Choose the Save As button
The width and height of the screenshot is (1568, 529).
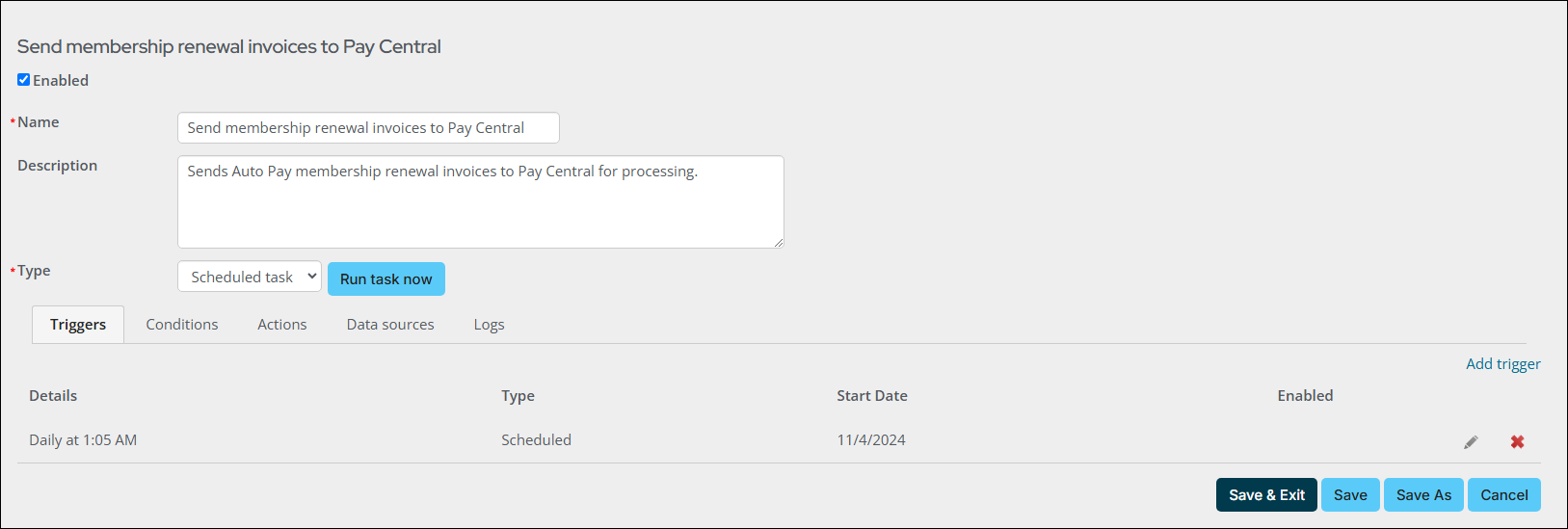point(1423,494)
